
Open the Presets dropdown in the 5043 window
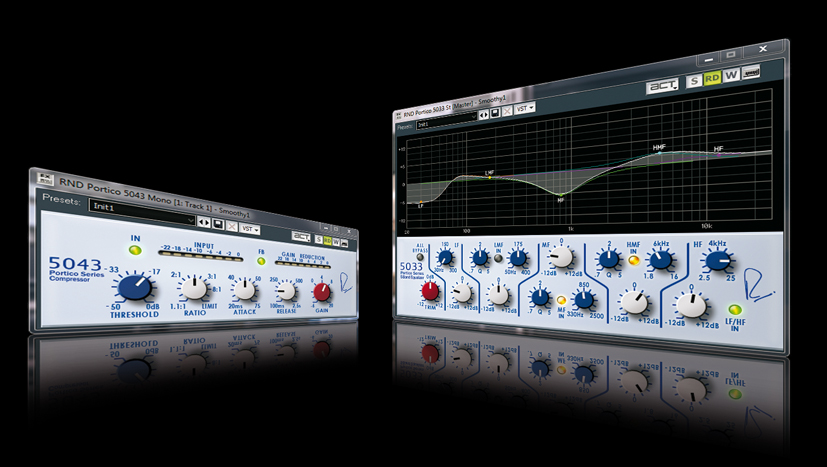[x=142, y=213]
